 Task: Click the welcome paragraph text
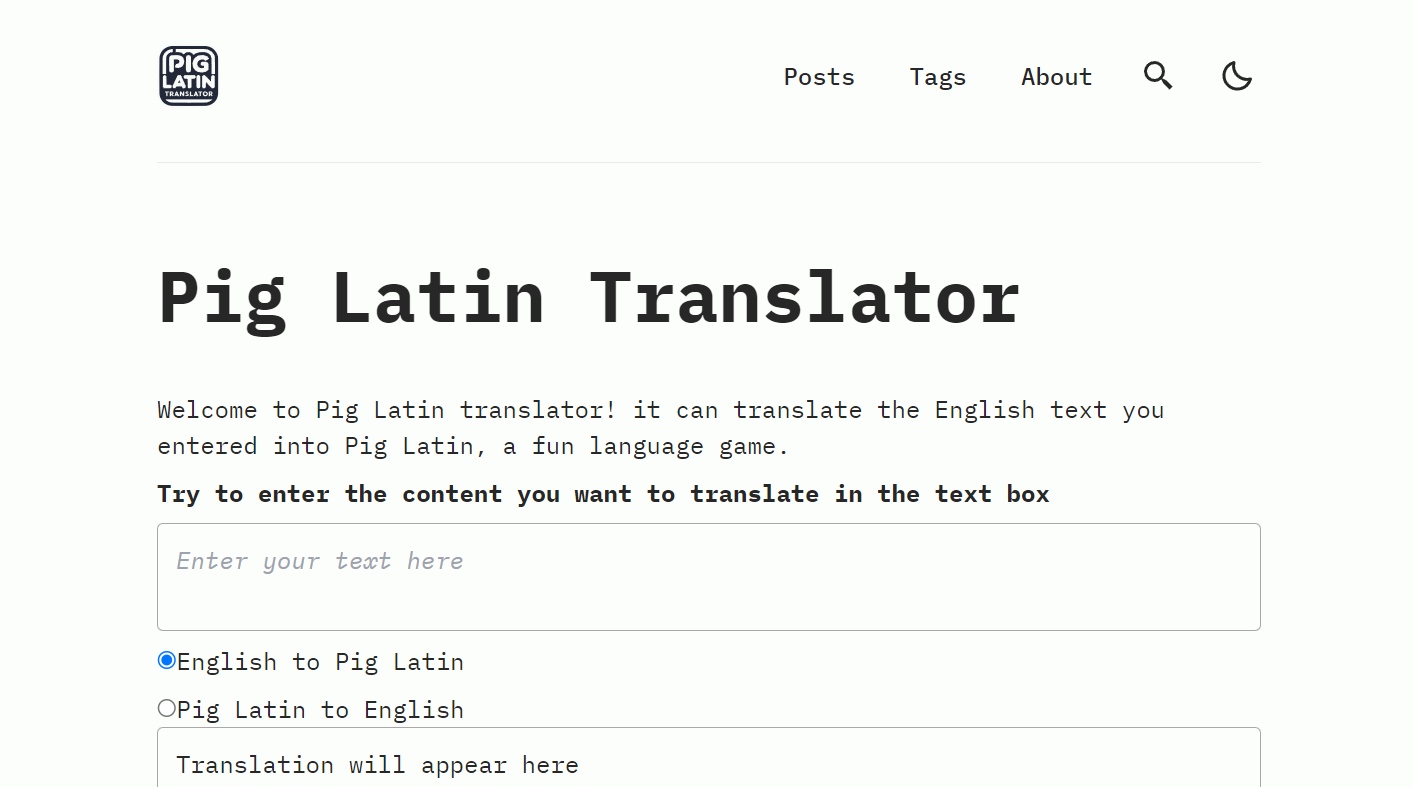click(660, 427)
